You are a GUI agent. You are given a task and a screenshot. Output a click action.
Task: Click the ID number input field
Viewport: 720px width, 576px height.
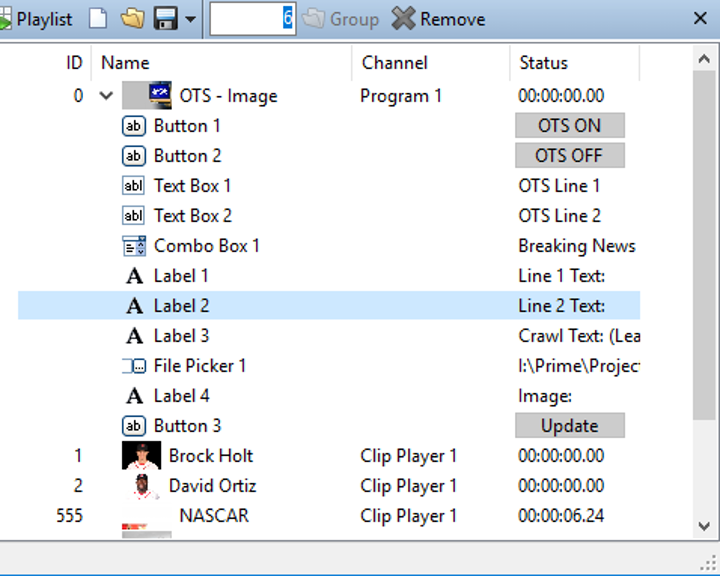tap(251, 19)
